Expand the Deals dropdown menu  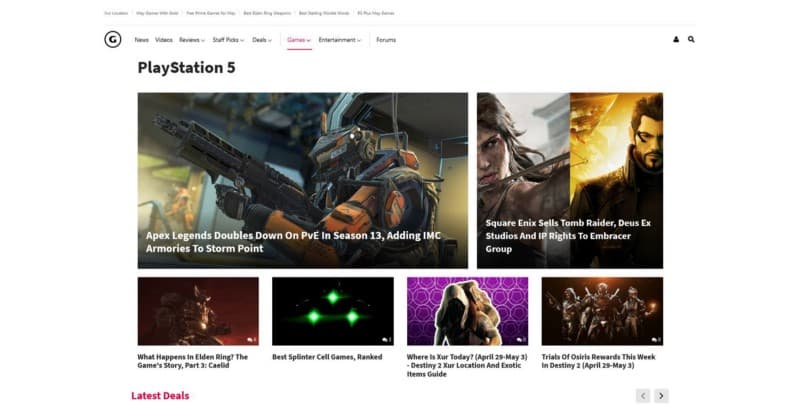tap(262, 40)
